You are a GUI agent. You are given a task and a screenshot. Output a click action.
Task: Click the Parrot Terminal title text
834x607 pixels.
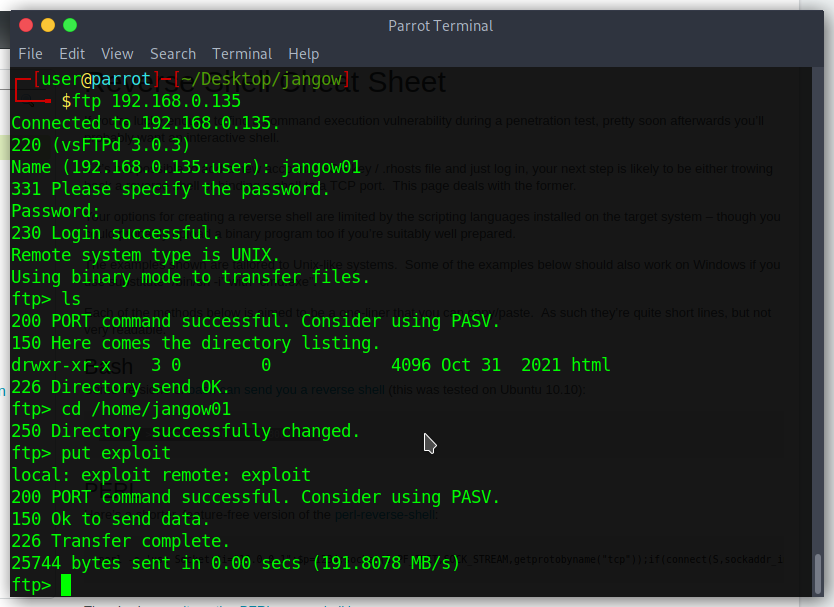click(x=440, y=25)
